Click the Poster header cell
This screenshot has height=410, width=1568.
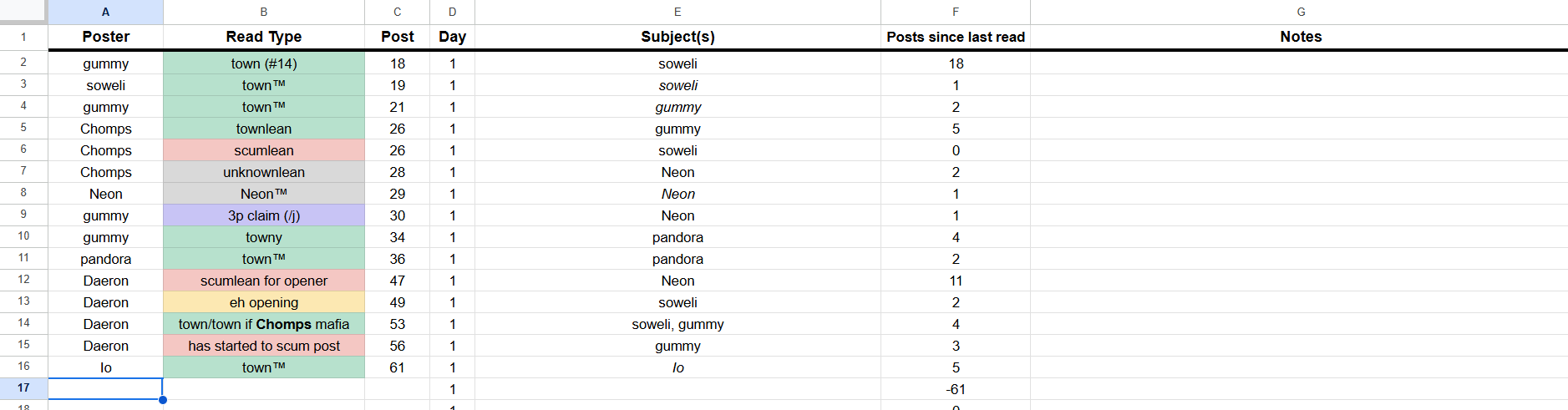tap(105, 37)
